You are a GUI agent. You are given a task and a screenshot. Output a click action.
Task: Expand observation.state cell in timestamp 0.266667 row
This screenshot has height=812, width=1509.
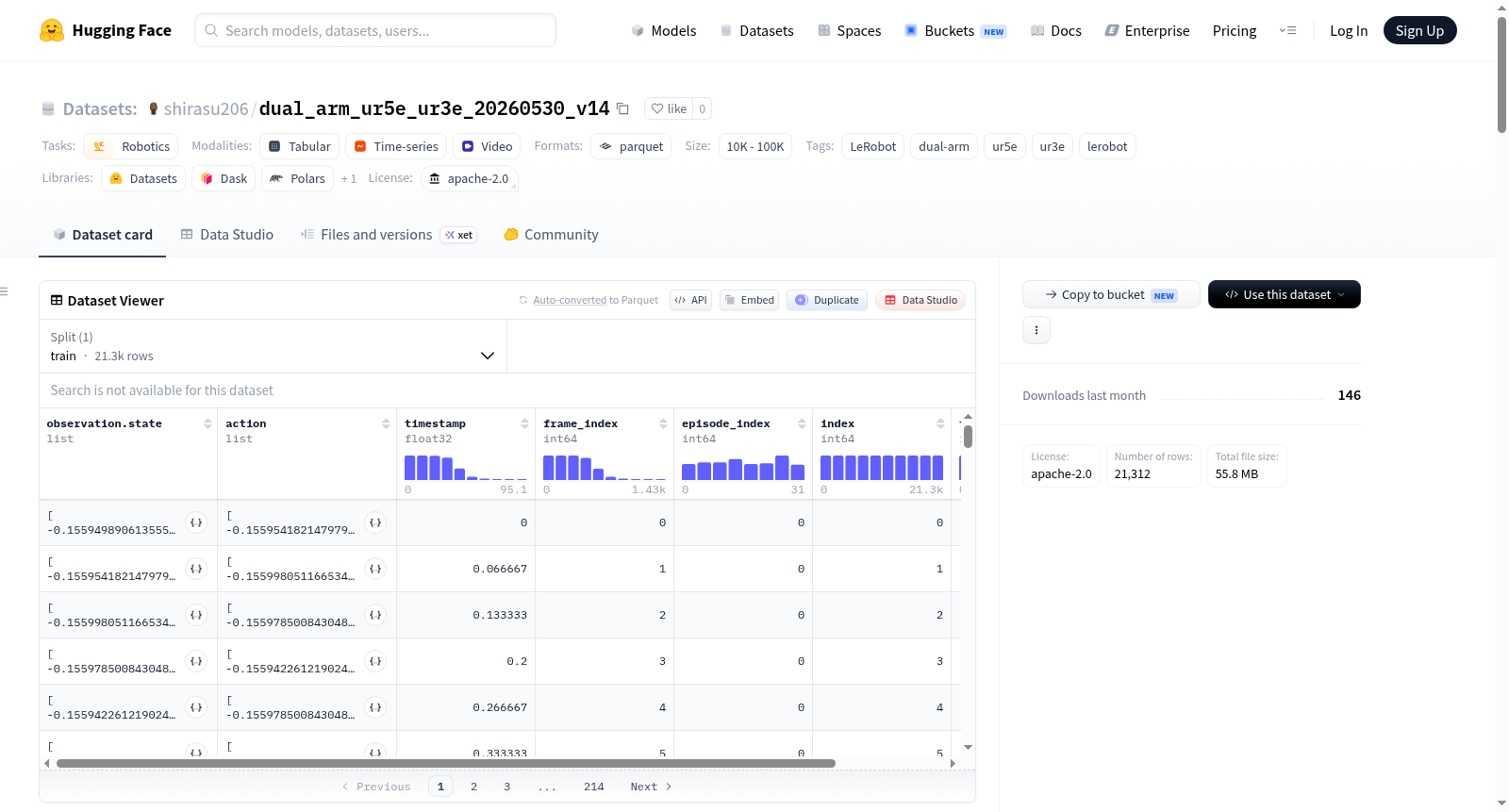pyautogui.click(x=196, y=707)
